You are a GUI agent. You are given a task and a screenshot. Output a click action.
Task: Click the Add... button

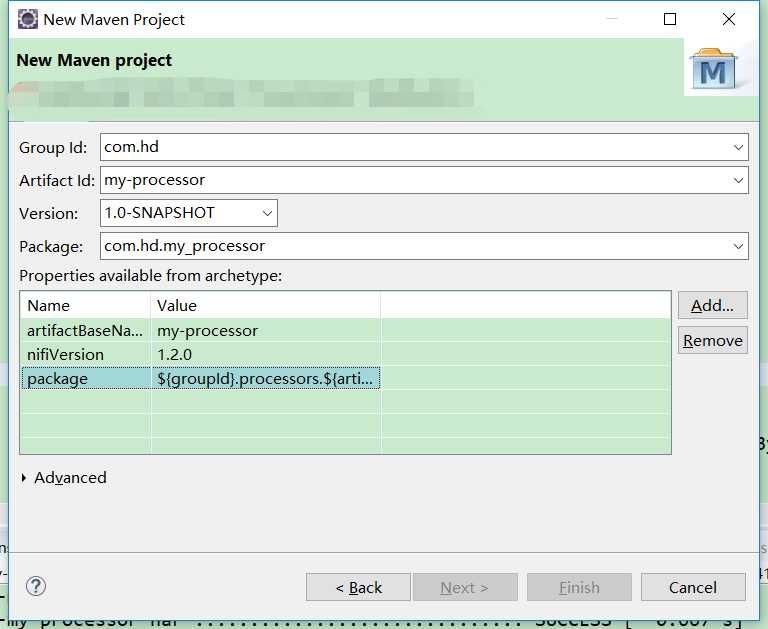[x=713, y=305]
